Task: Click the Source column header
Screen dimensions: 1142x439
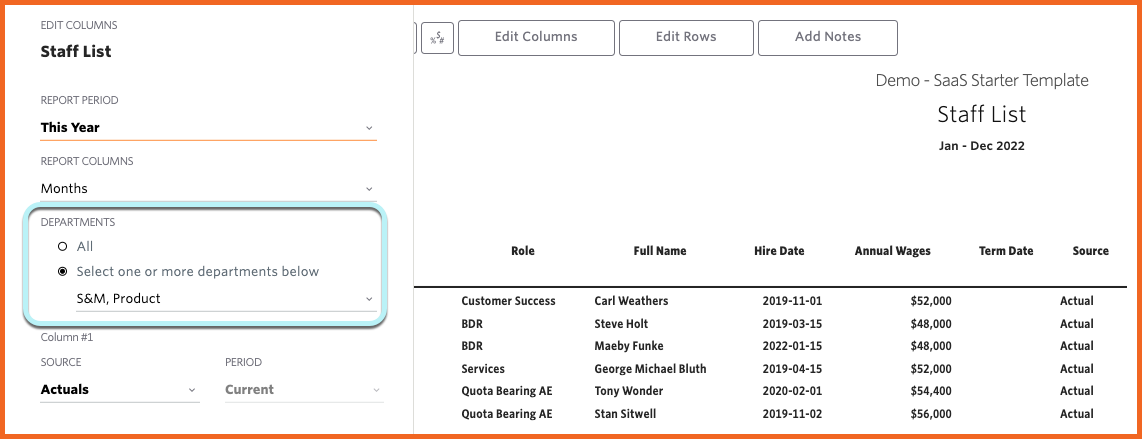Action: [1091, 251]
